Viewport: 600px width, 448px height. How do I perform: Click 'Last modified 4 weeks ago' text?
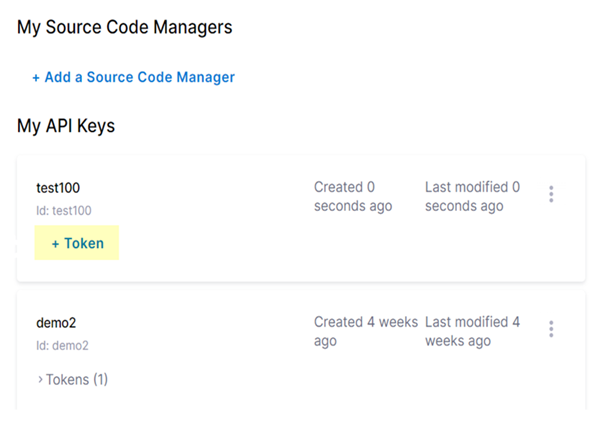click(472, 331)
